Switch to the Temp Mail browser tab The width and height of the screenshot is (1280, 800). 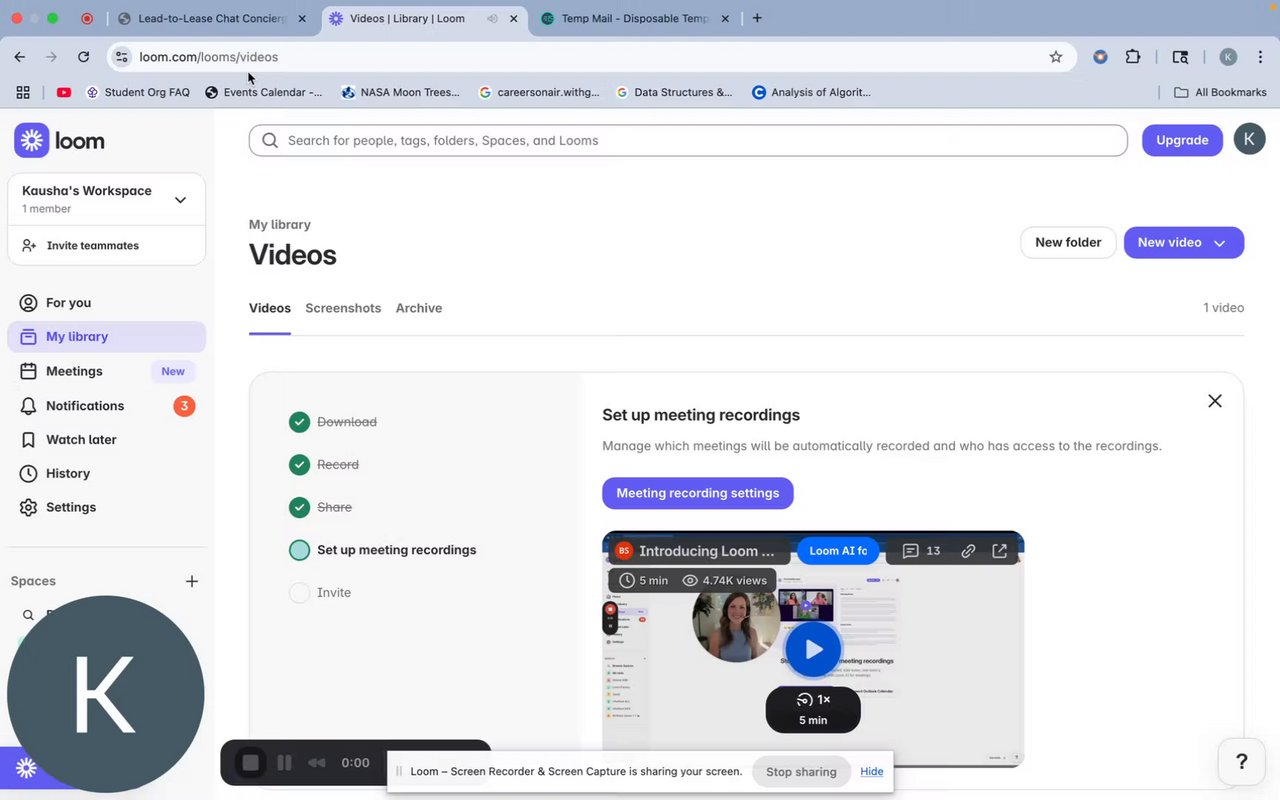click(x=634, y=18)
